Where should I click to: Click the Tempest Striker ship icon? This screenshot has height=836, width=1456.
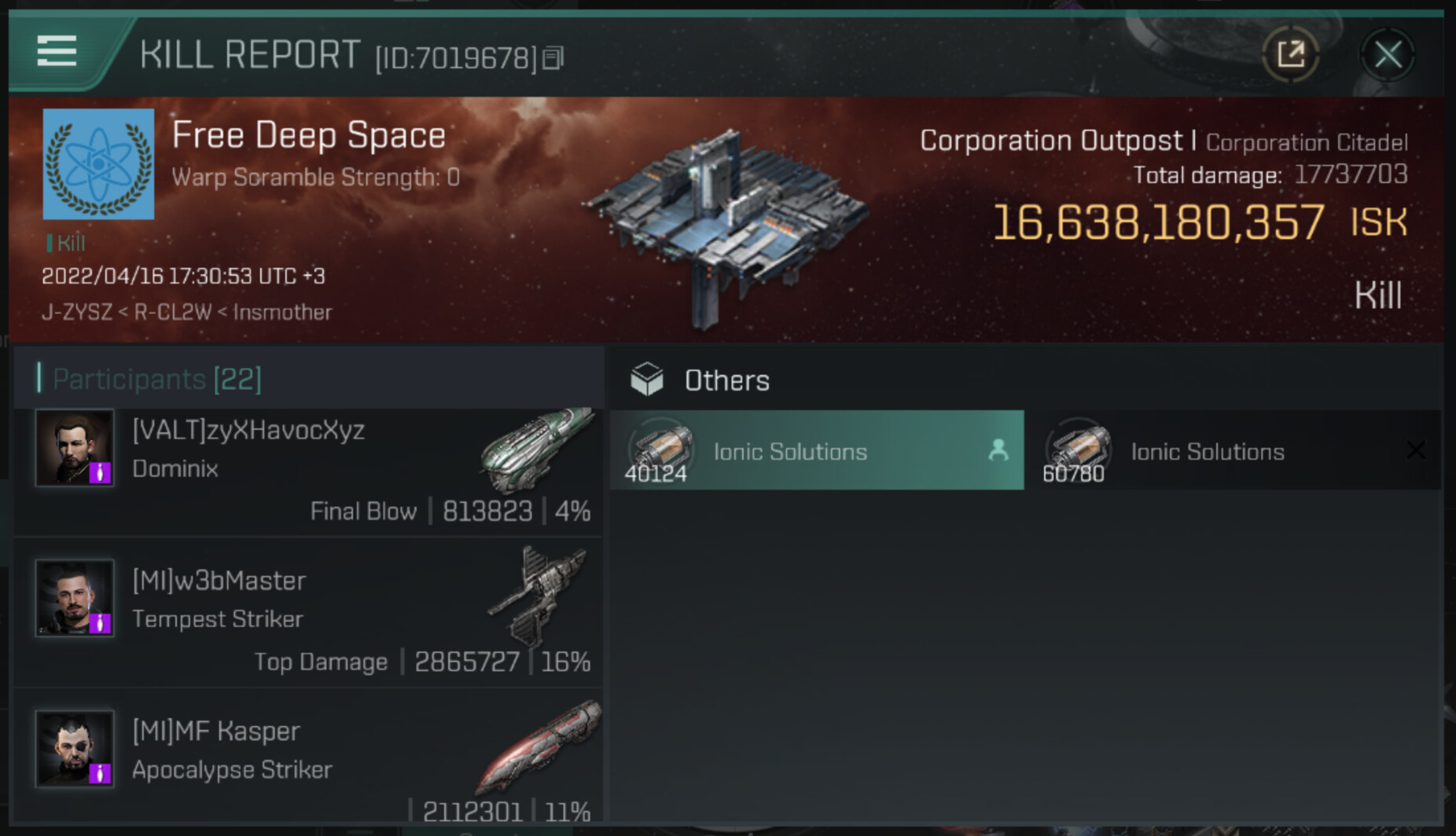pos(539,596)
